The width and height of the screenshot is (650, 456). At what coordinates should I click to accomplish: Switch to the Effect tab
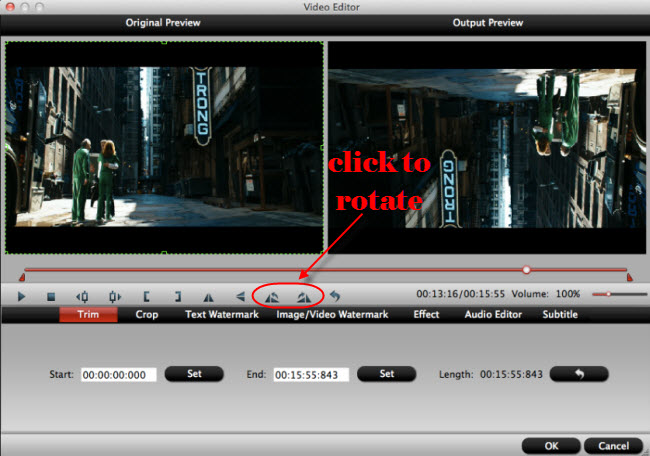426,314
